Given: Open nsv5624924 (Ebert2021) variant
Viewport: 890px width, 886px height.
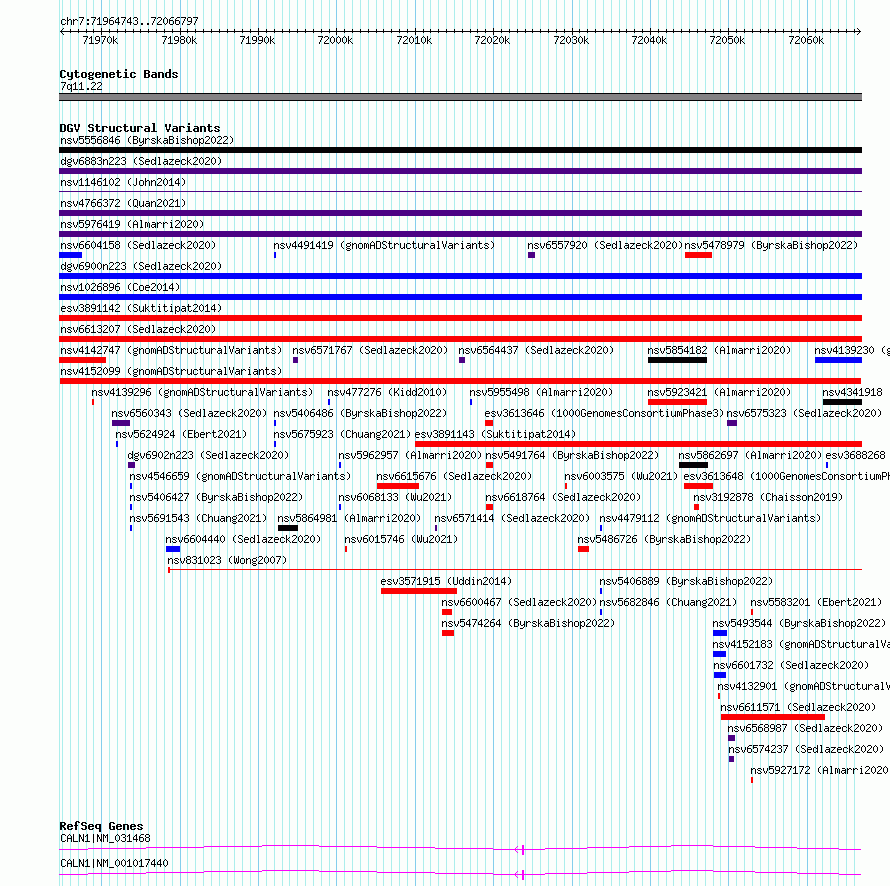Looking at the screenshot, I should 181,434.
